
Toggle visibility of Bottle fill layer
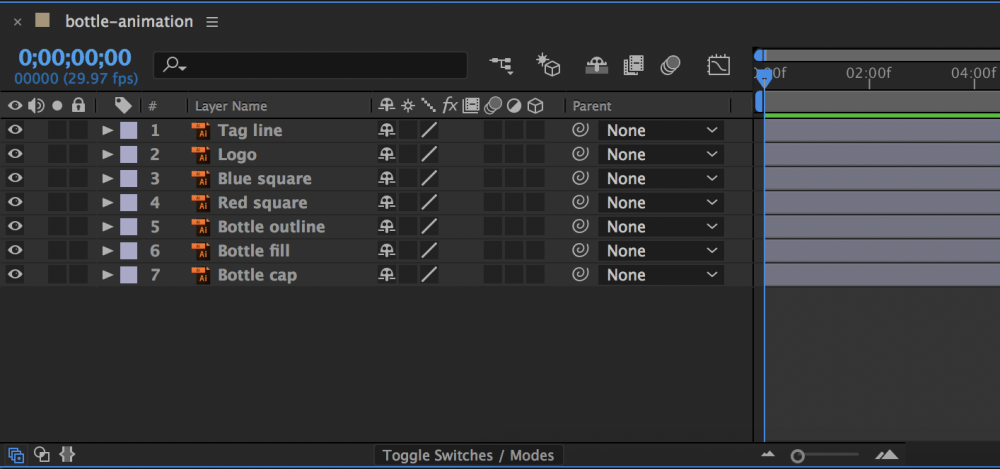pyautogui.click(x=15, y=251)
